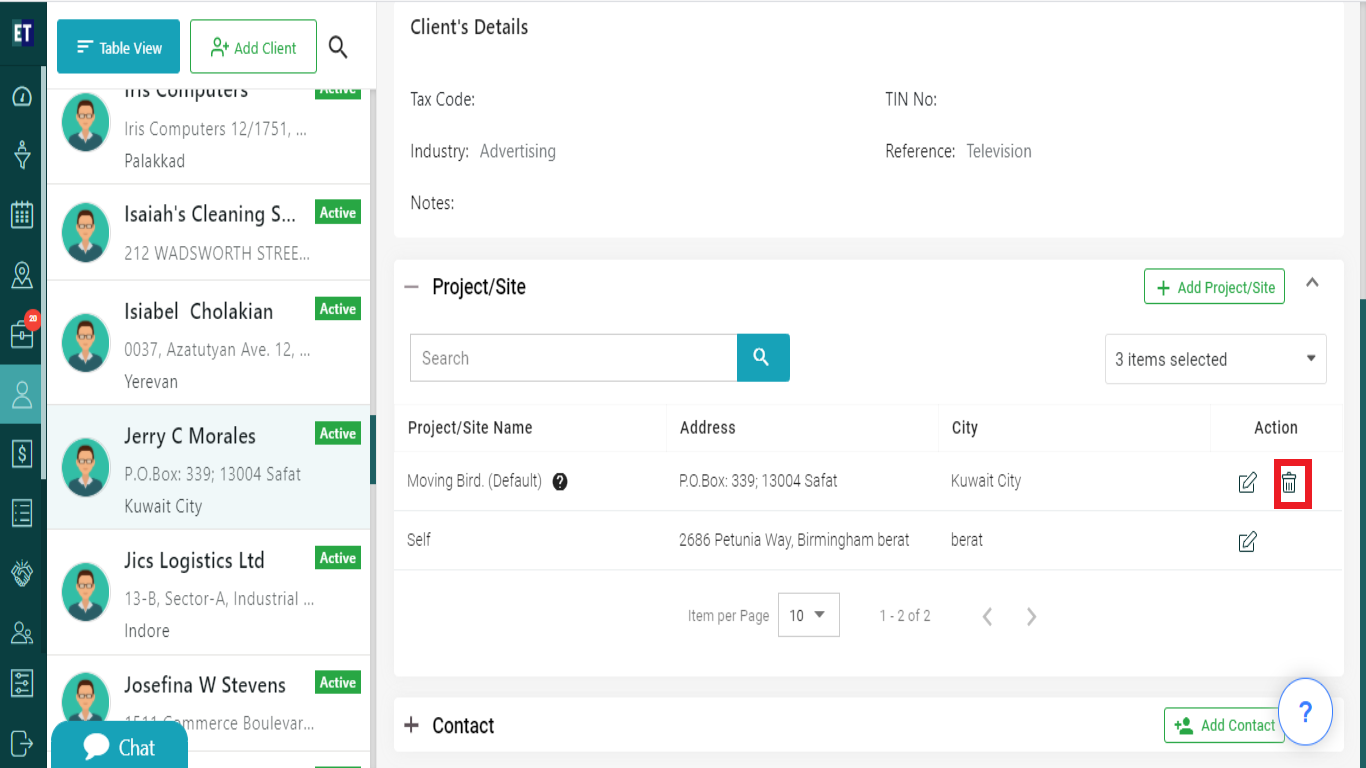Screen dimensions: 1366x768
Task: Click the Kuwait City cell in project table
Action: [986, 481]
